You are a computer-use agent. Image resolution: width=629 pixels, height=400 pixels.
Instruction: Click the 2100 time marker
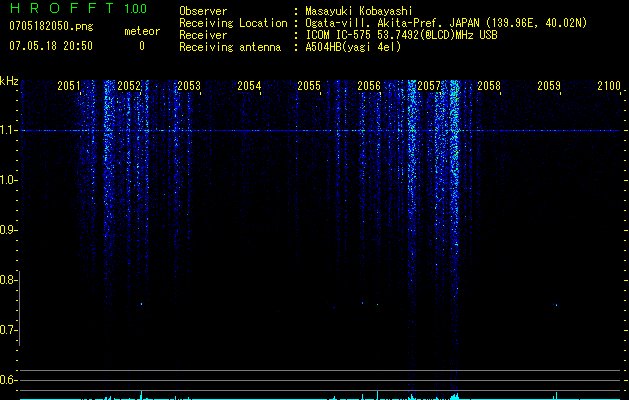(x=609, y=86)
